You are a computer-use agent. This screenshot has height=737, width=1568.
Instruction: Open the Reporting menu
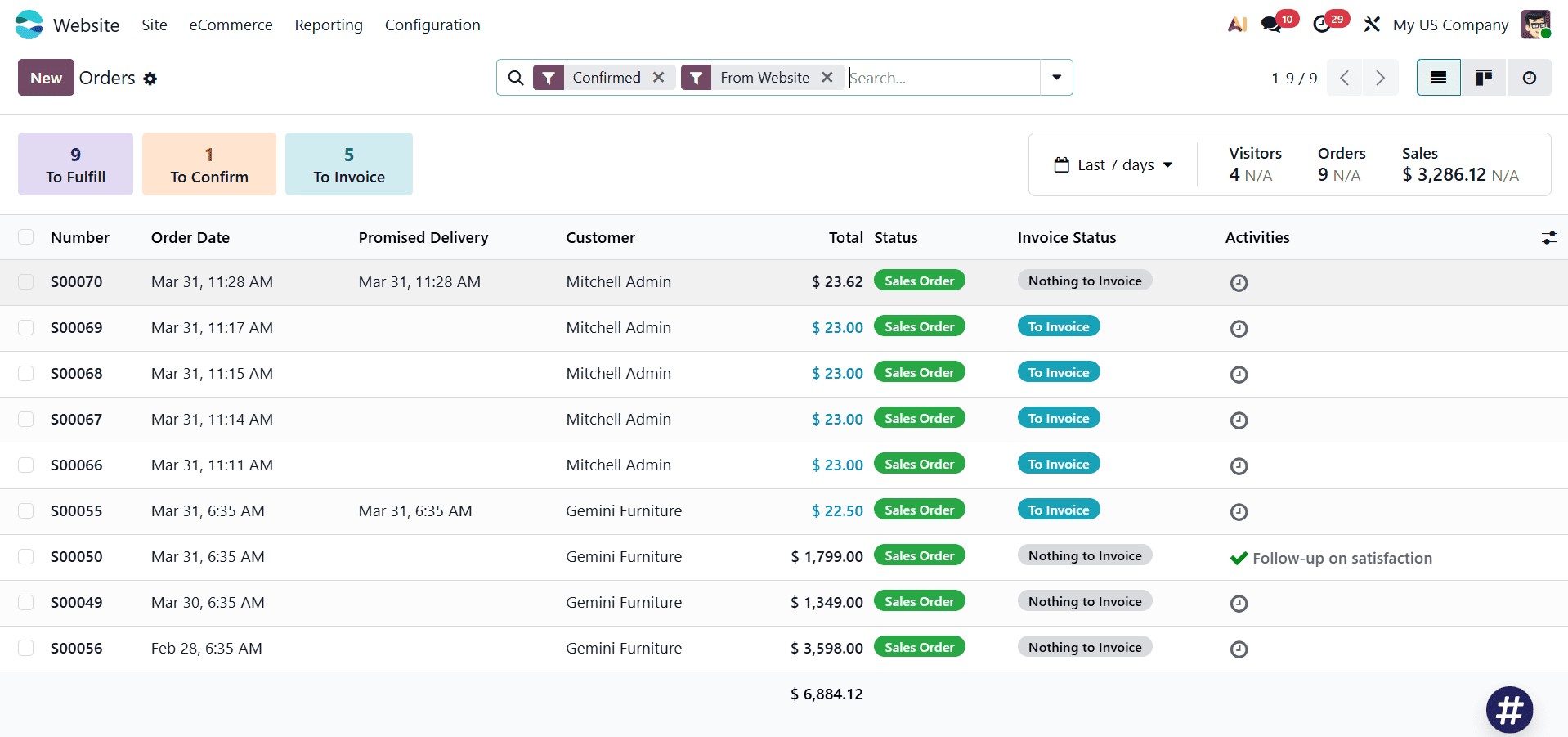pos(328,25)
